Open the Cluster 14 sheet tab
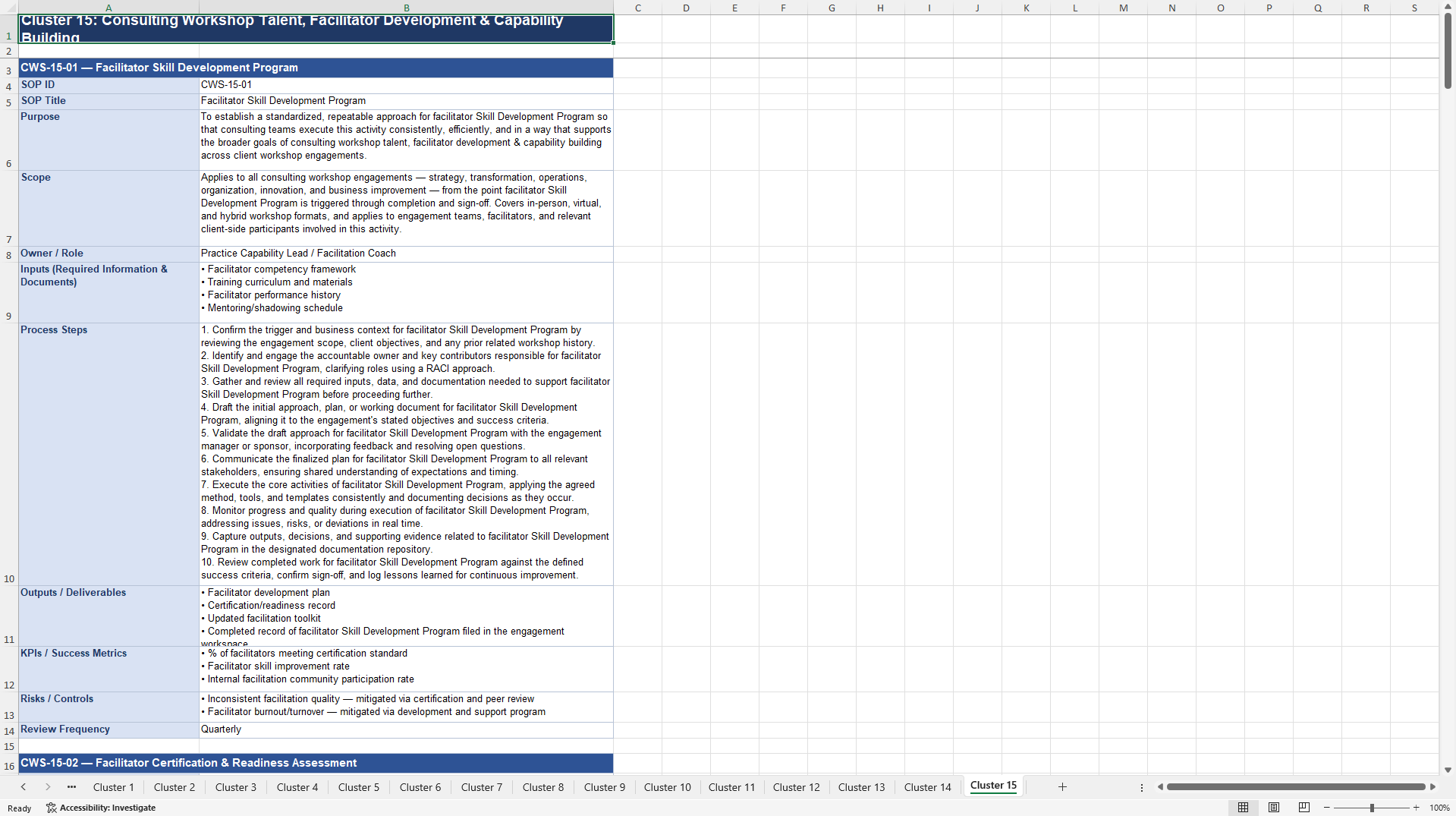Viewport: 1456px width, 816px height. tap(927, 787)
